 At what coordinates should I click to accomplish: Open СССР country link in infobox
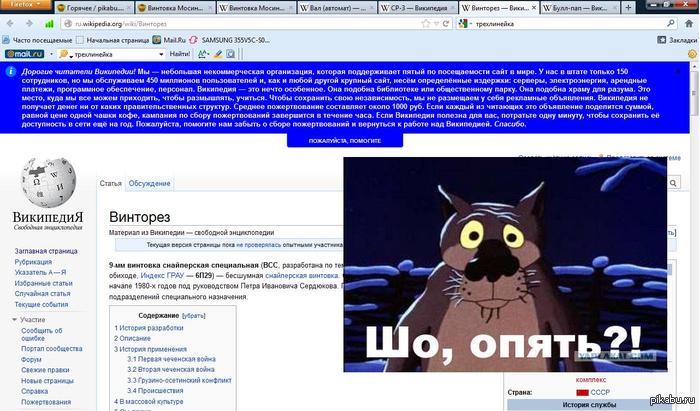(600, 392)
